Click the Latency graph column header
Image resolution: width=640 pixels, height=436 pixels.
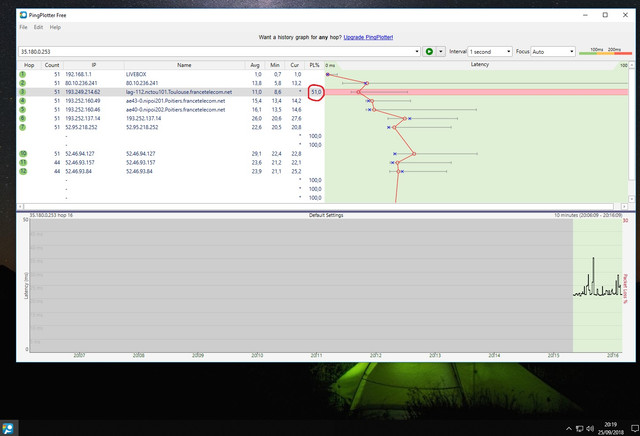tap(480, 65)
